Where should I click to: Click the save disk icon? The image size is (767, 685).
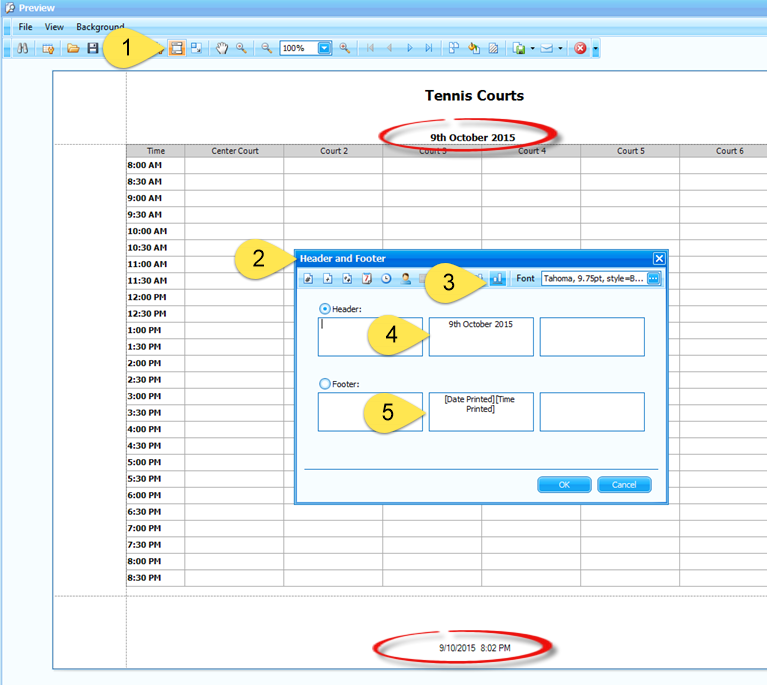(93, 48)
